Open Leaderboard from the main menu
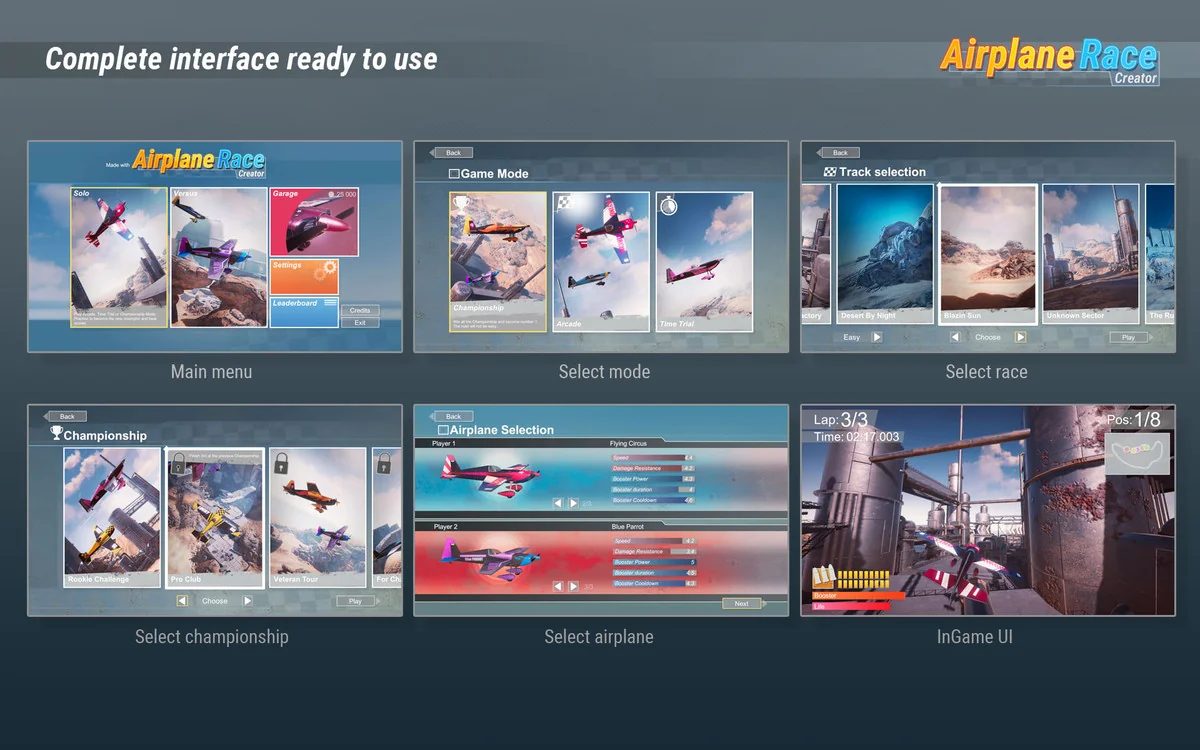This screenshot has height=750, width=1200. (x=304, y=312)
